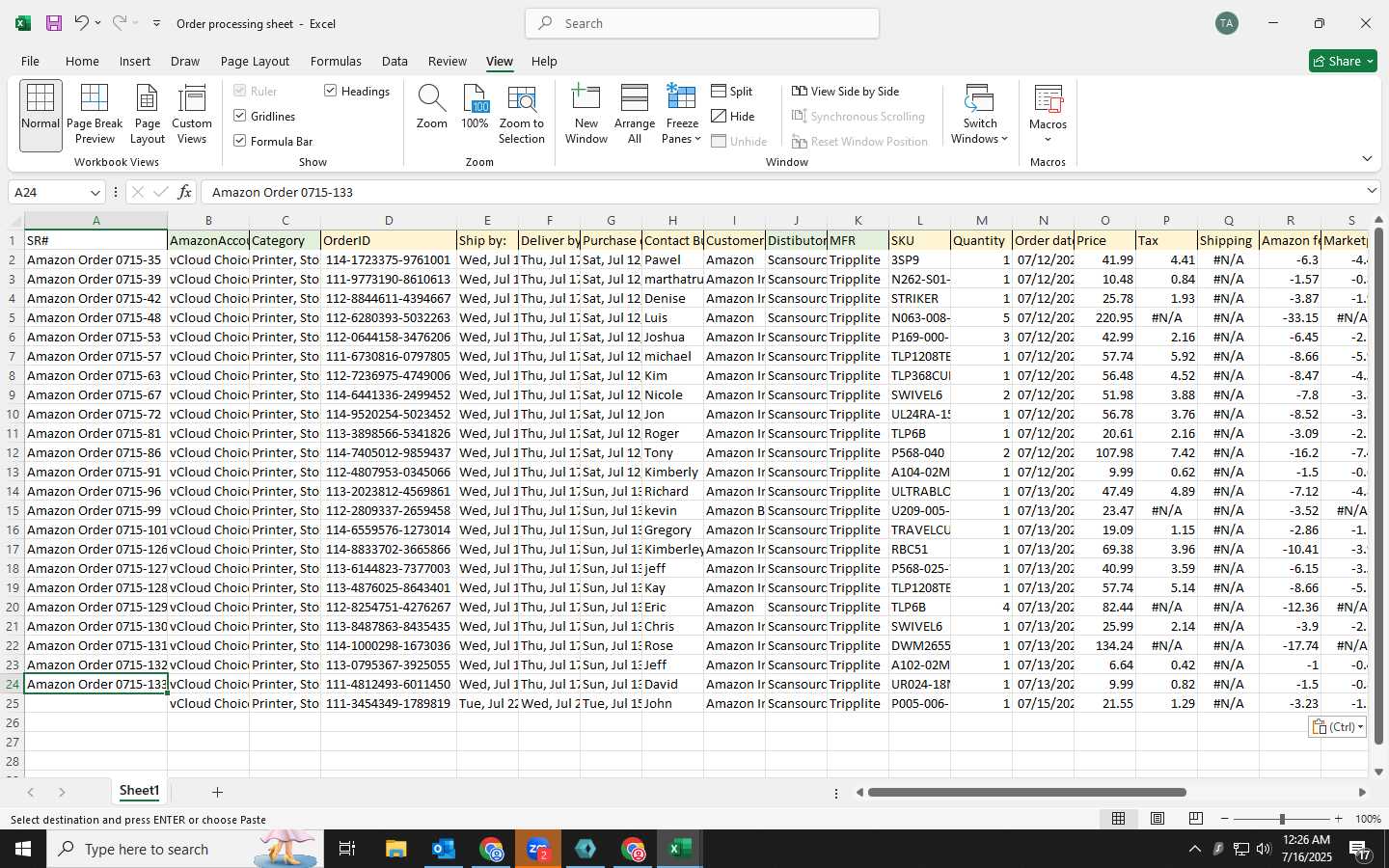Image resolution: width=1389 pixels, height=868 pixels.
Task: Switch to Normal workbook view
Action: 41,115
